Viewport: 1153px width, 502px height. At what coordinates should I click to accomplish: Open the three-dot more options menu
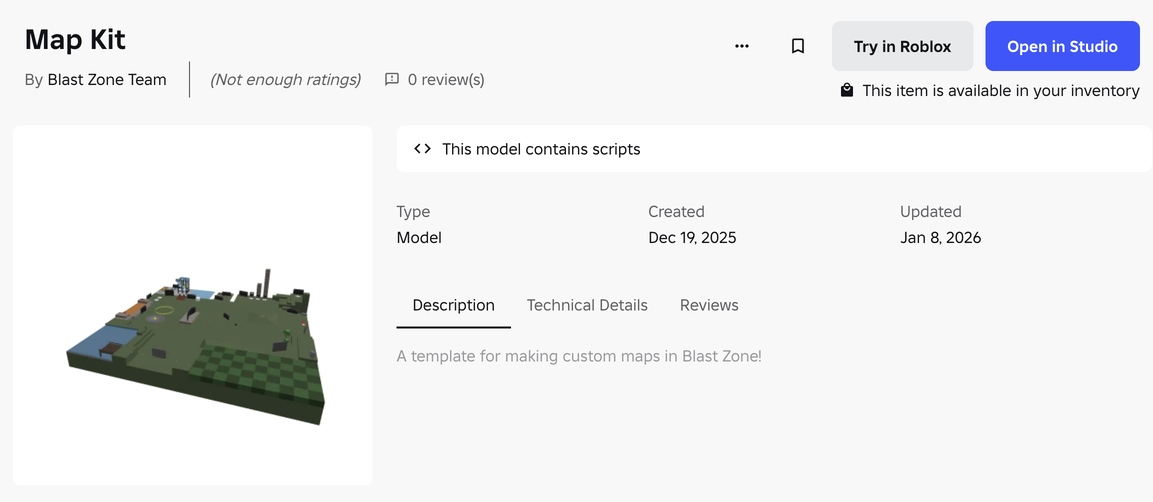click(x=741, y=46)
